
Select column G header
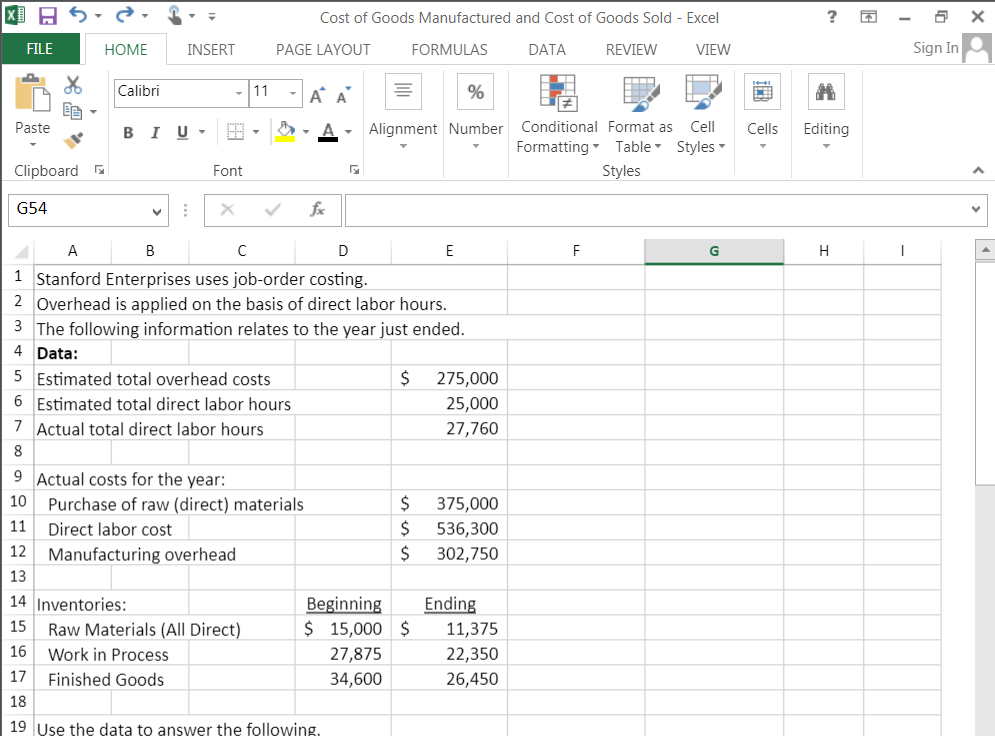point(714,251)
